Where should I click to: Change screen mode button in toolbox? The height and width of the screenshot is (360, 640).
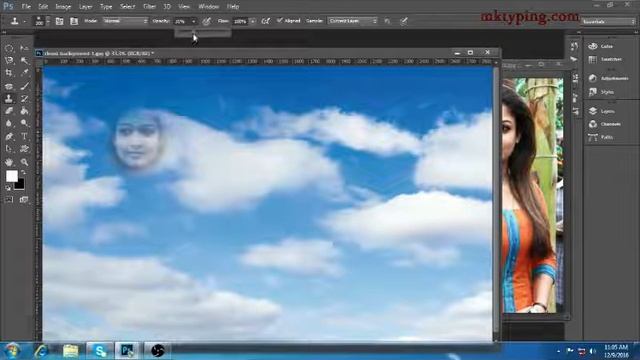[24, 200]
